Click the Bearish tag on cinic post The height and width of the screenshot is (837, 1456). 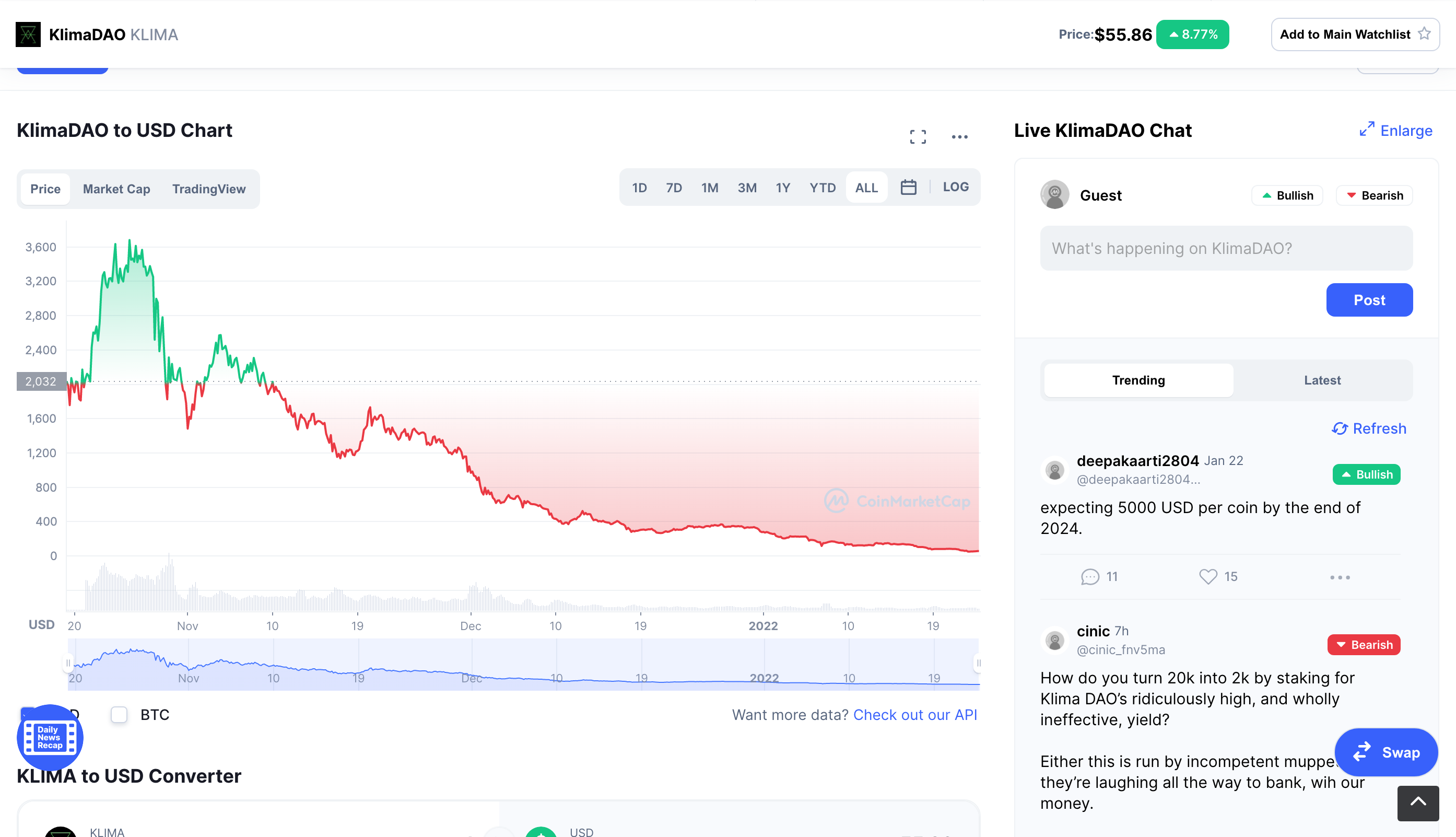[1364, 644]
